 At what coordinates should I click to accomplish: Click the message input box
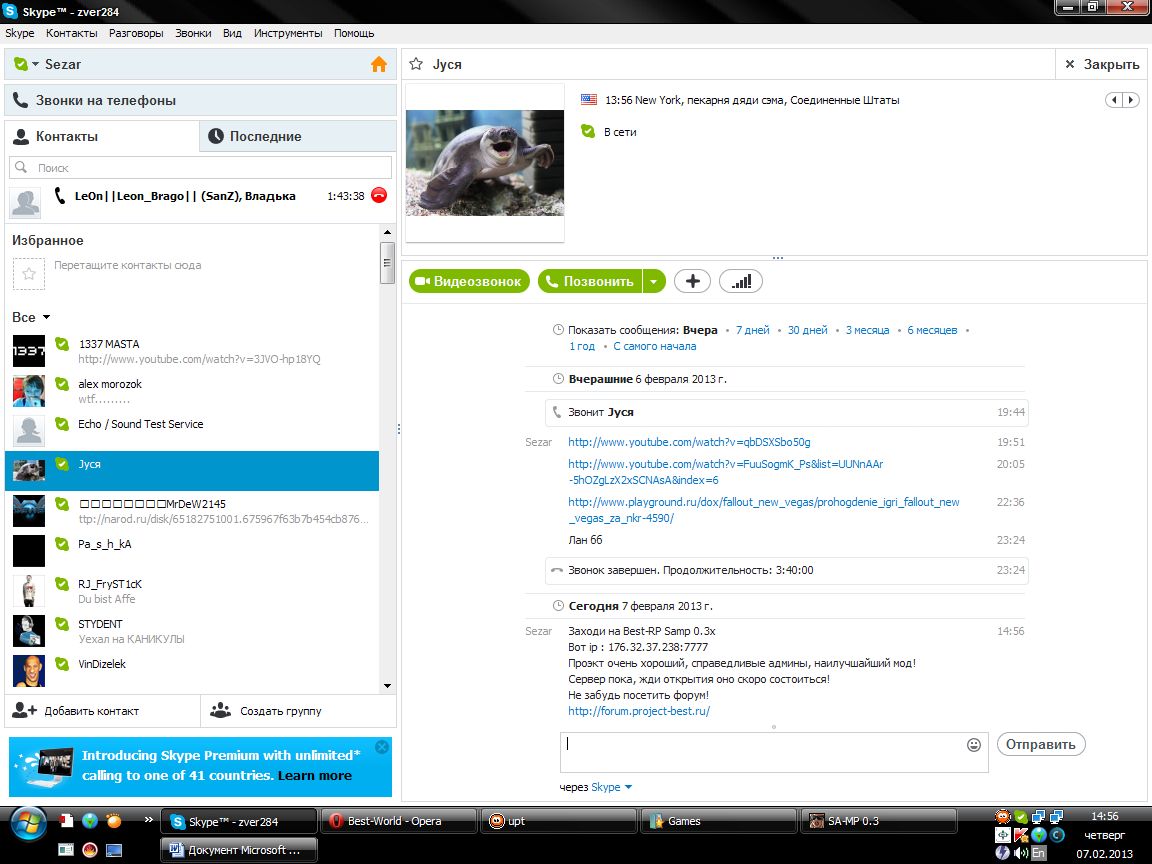coord(774,752)
